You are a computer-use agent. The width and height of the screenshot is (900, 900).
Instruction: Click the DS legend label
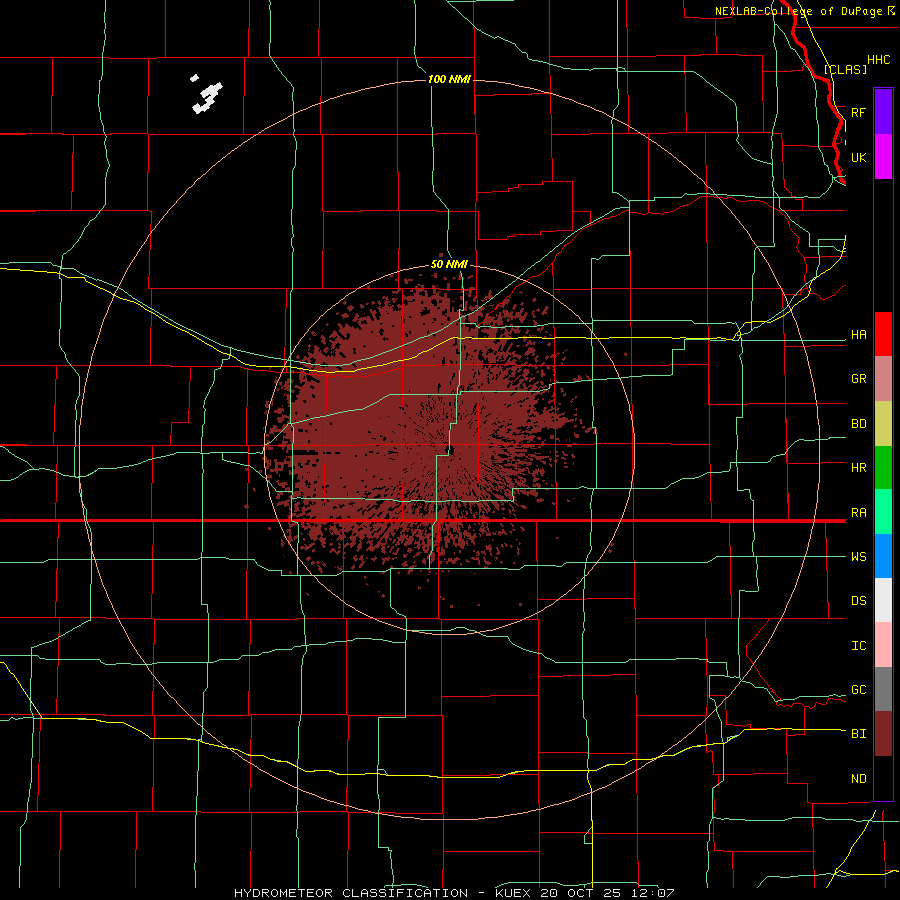click(858, 601)
